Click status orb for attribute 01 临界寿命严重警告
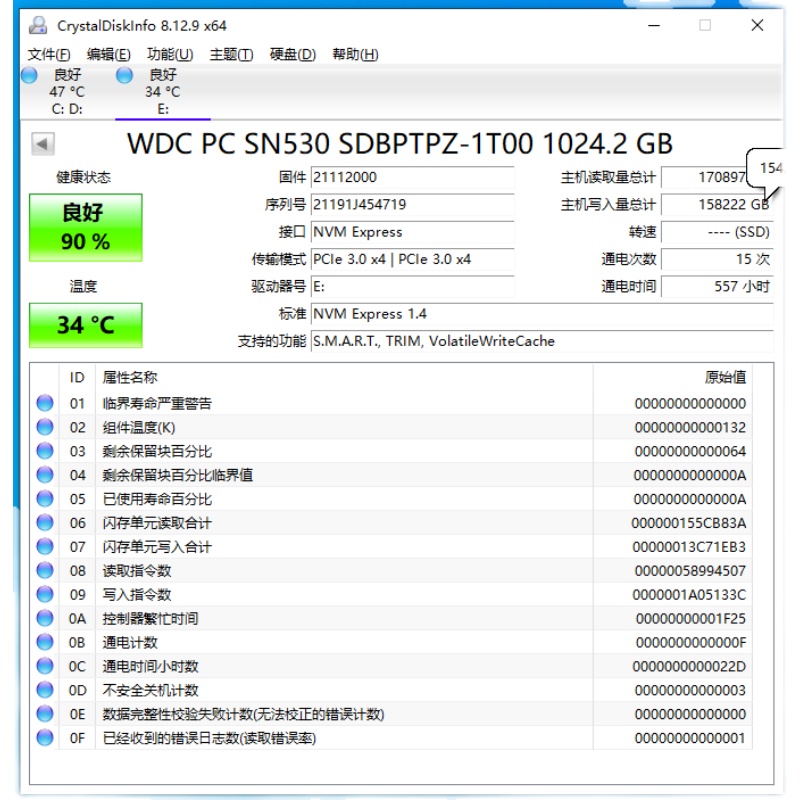800x800 pixels. coord(45,403)
